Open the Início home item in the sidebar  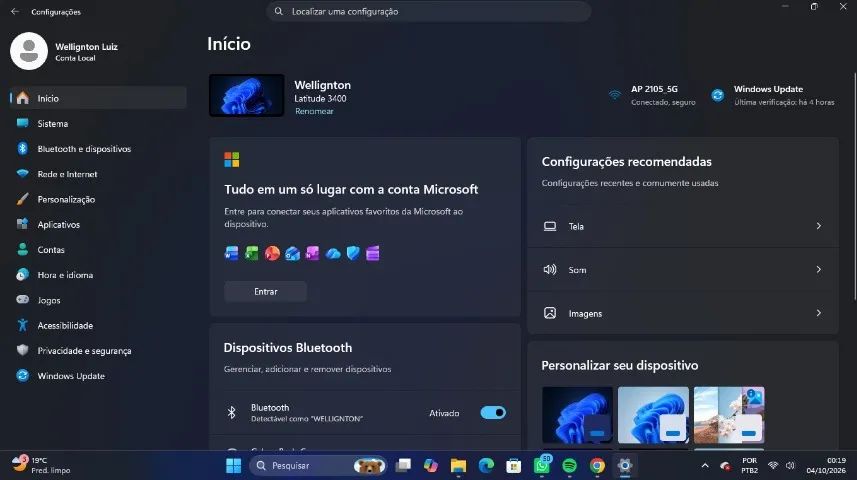coord(98,98)
